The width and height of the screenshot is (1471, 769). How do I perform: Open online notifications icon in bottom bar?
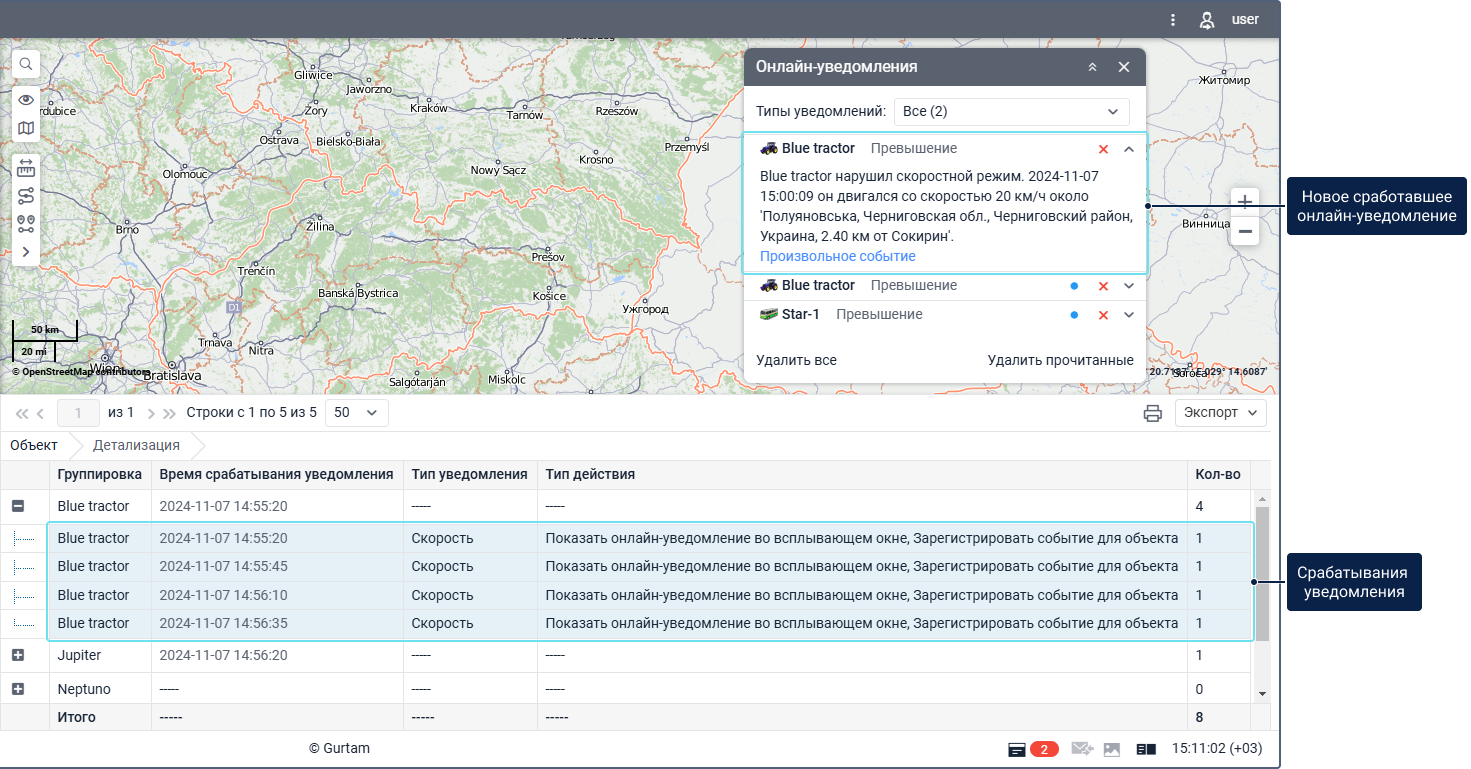1017,749
